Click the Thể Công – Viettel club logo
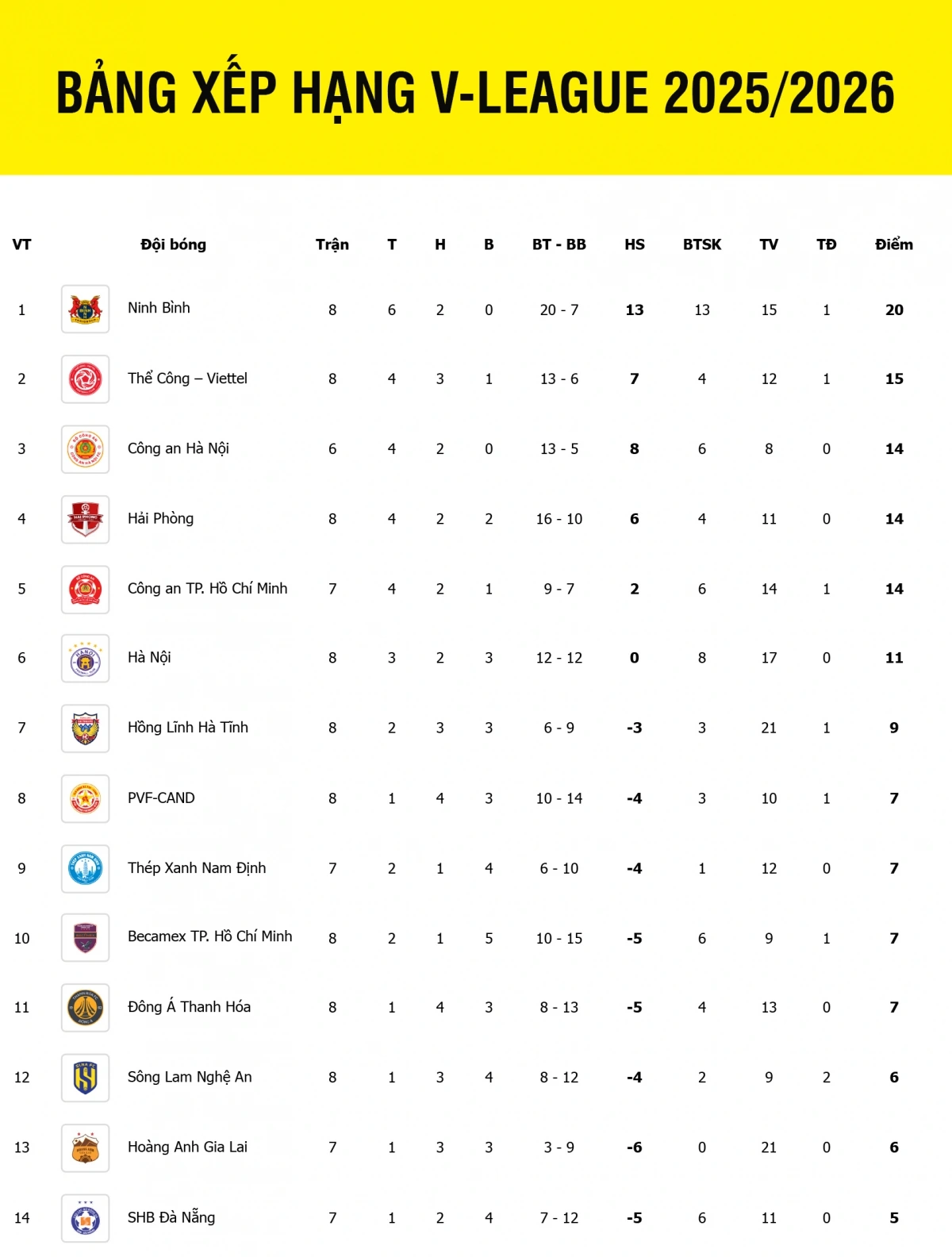952x1257 pixels. [x=85, y=379]
